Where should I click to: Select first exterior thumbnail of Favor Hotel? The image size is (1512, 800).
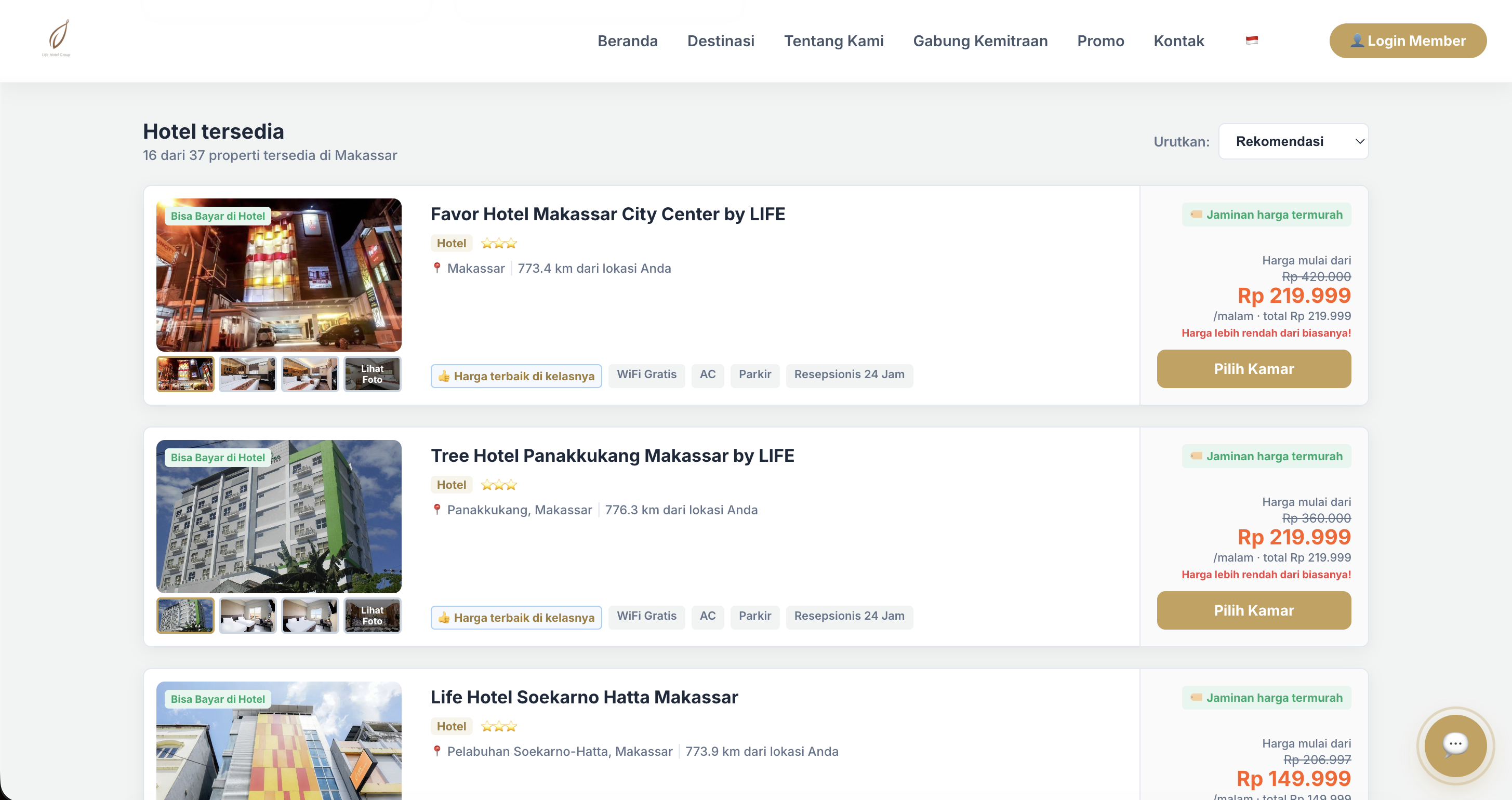pyautogui.click(x=185, y=374)
